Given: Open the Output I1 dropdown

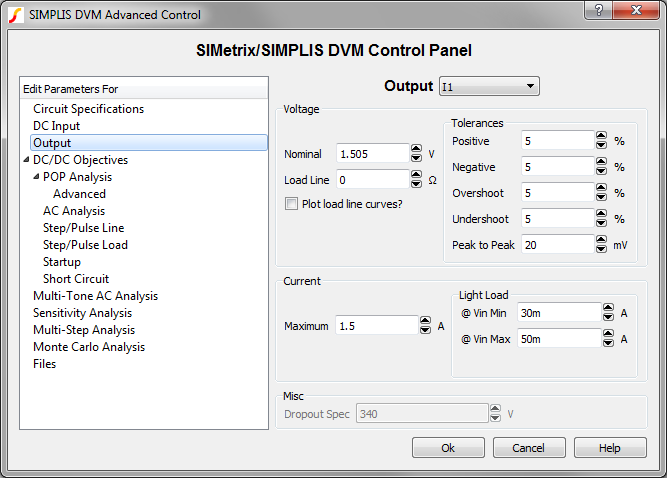Looking at the screenshot, I should pyautogui.click(x=489, y=87).
